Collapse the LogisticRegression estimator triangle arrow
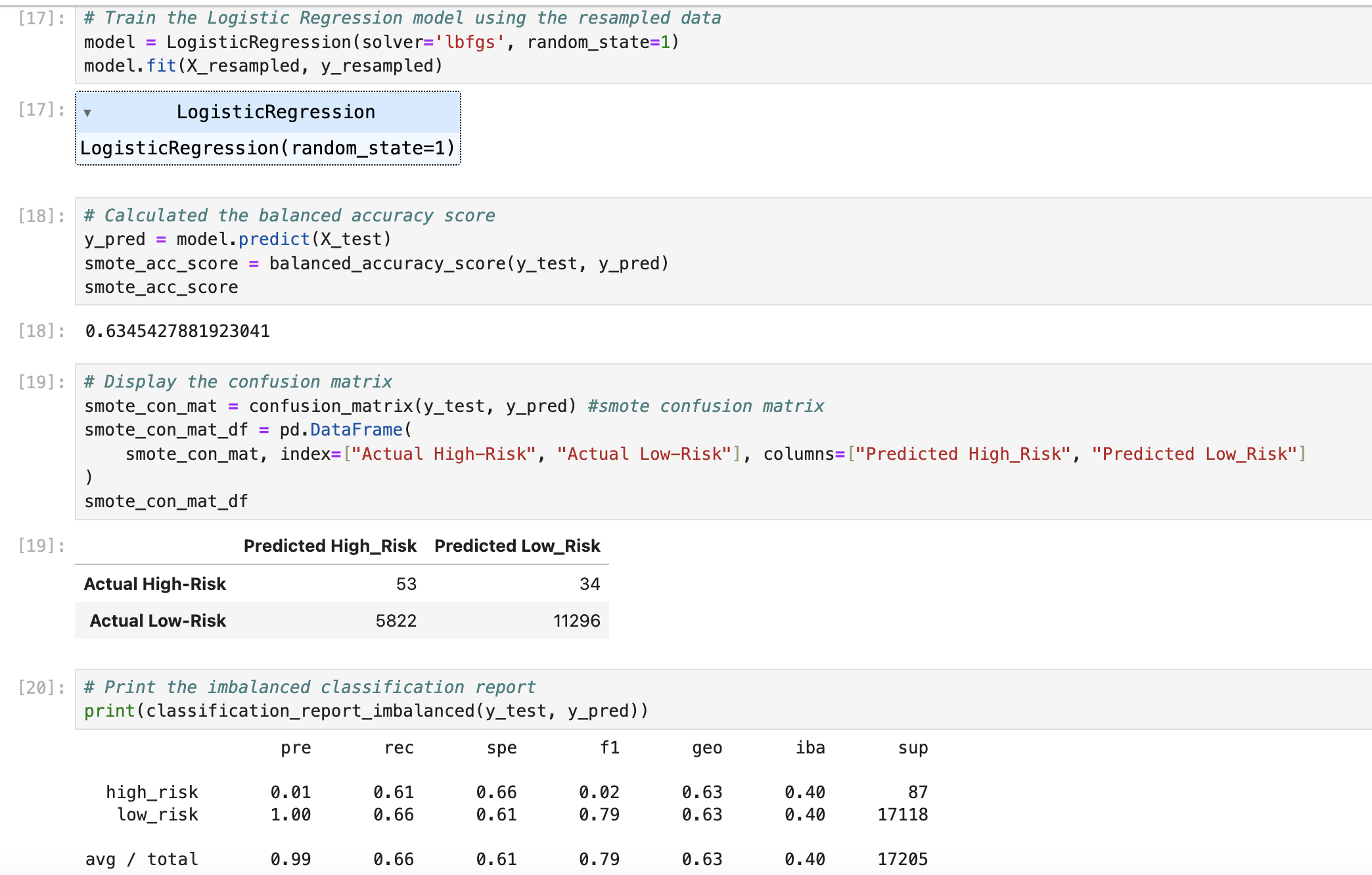Screen dimensions: 1372x875 tap(87, 113)
